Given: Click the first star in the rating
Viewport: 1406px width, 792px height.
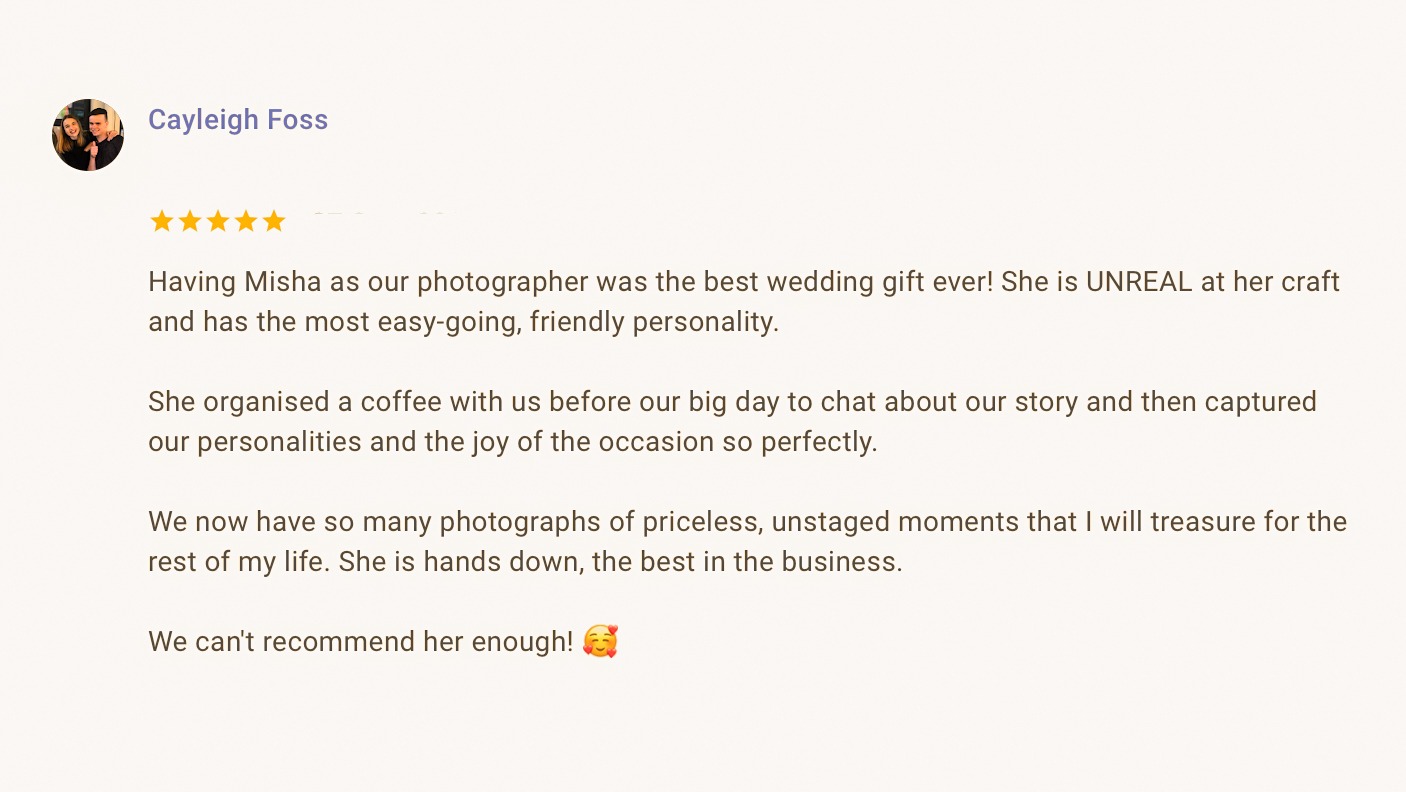Looking at the screenshot, I should click(x=161, y=221).
